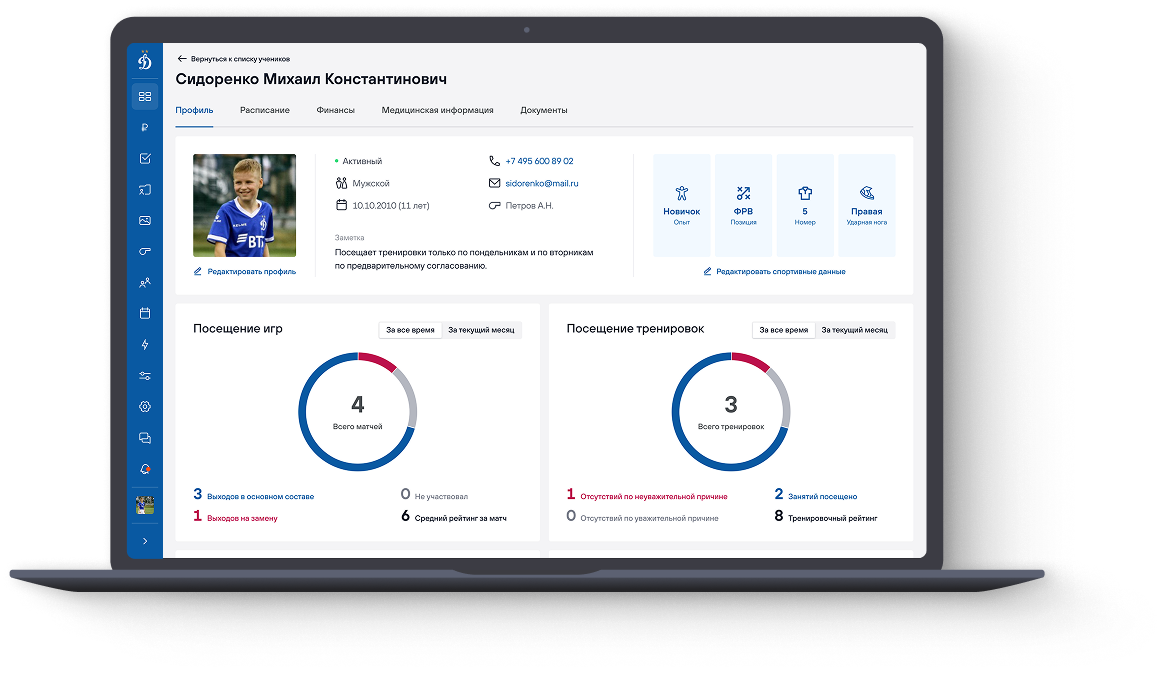Image resolution: width=1165 pixels, height=683 pixels.
Task: Open the dashboard grid icon in sidebar
Action: [145, 96]
